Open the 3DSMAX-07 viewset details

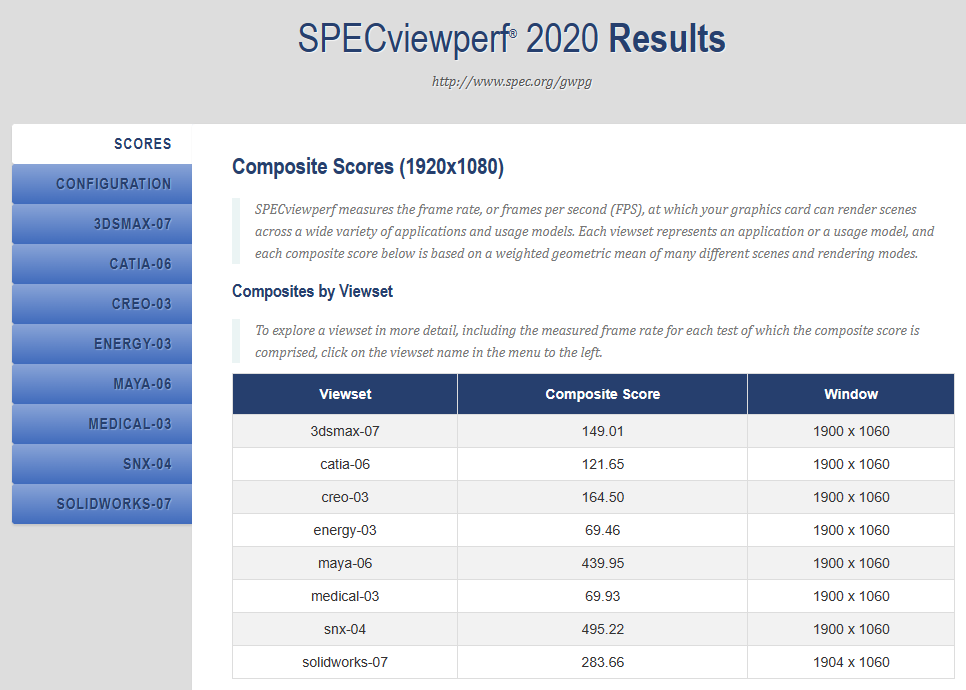132,224
